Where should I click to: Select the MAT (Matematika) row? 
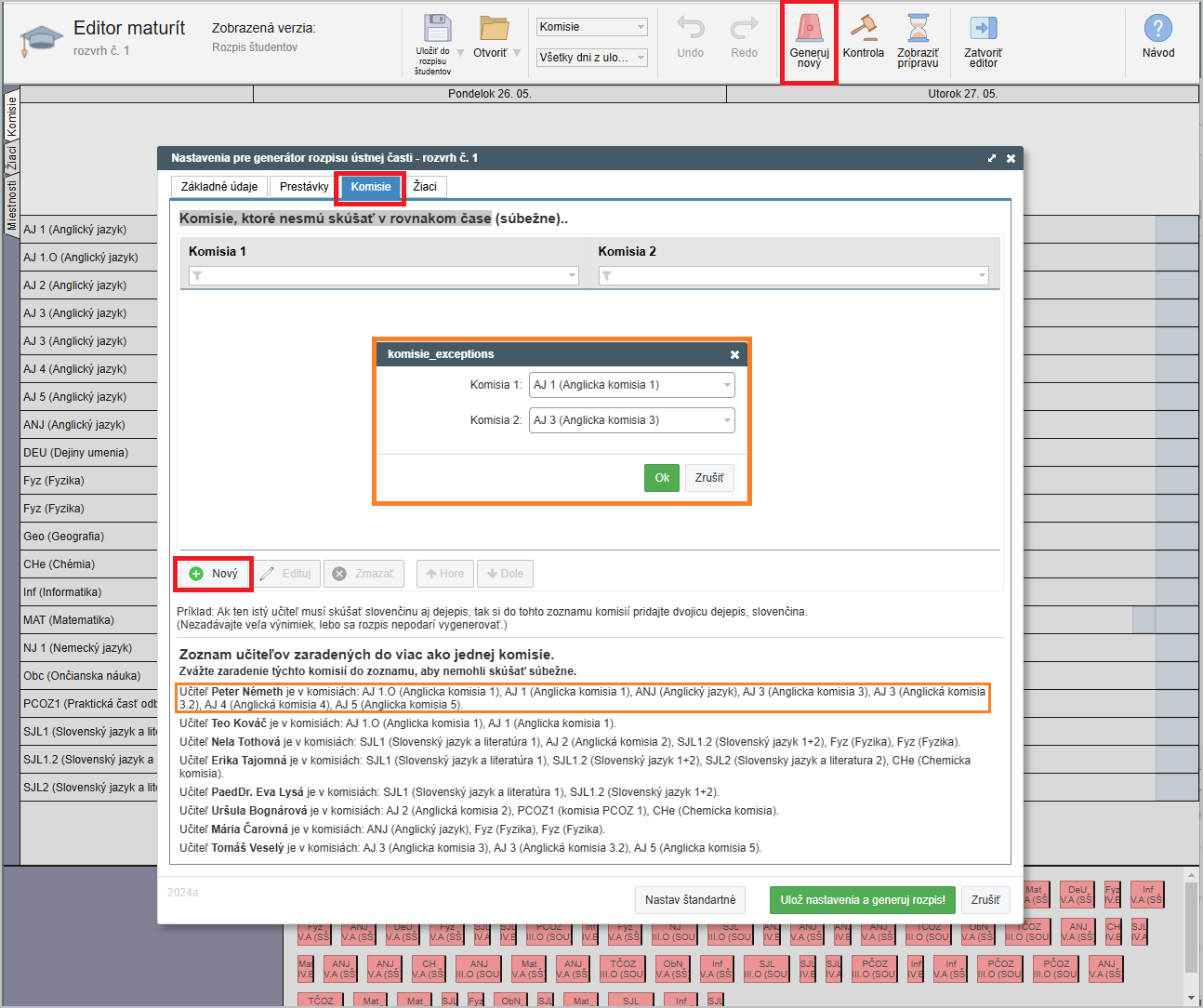click(88, 620)
